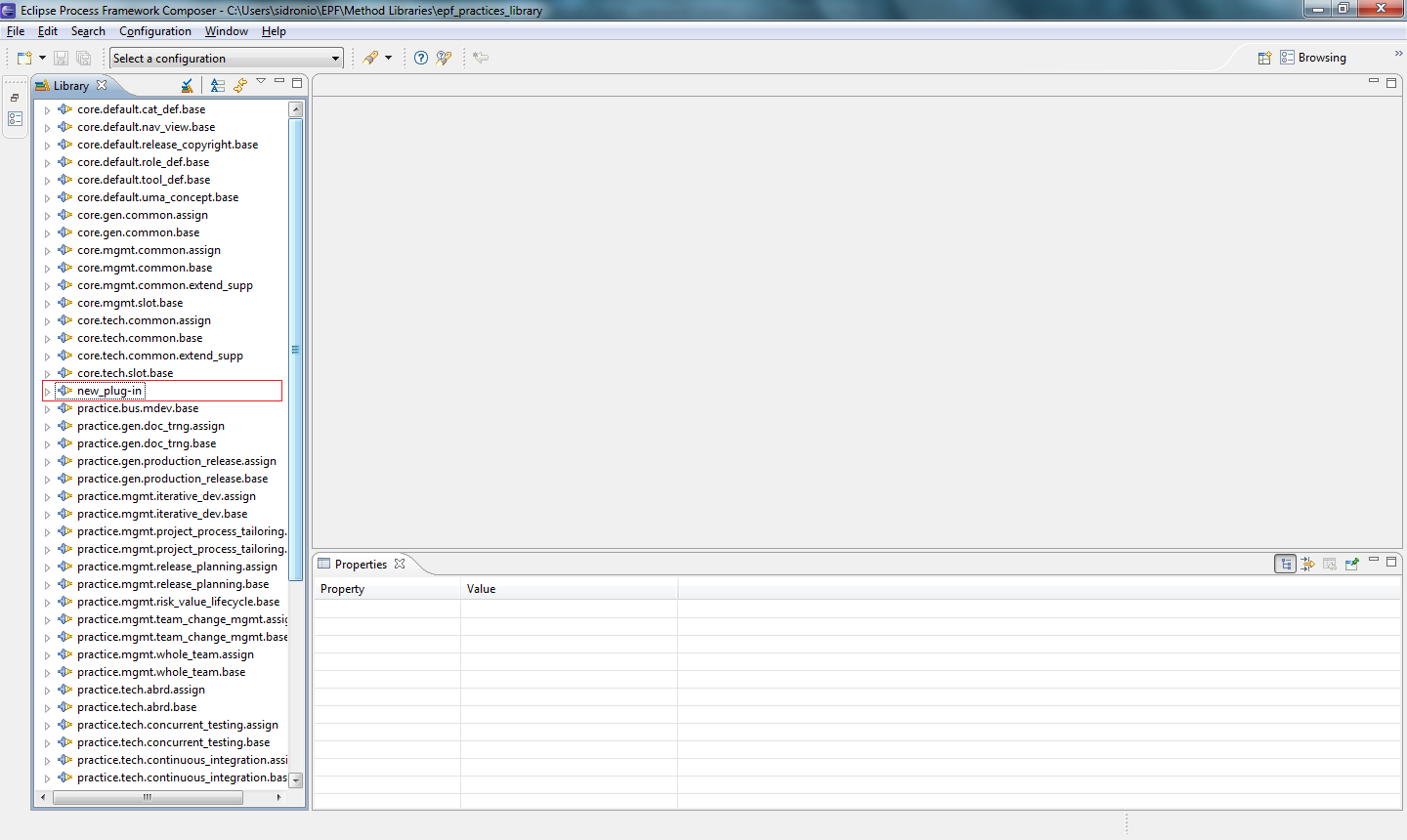1407x840 pixels.
Task: Select practice.mgmt.whole_team.base plug-in
Action: (161, 672)
